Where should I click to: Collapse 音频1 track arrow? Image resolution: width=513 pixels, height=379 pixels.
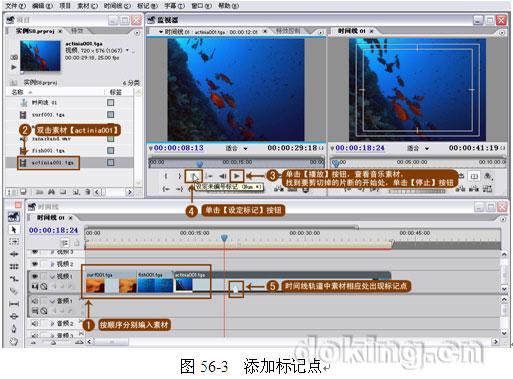52,301
